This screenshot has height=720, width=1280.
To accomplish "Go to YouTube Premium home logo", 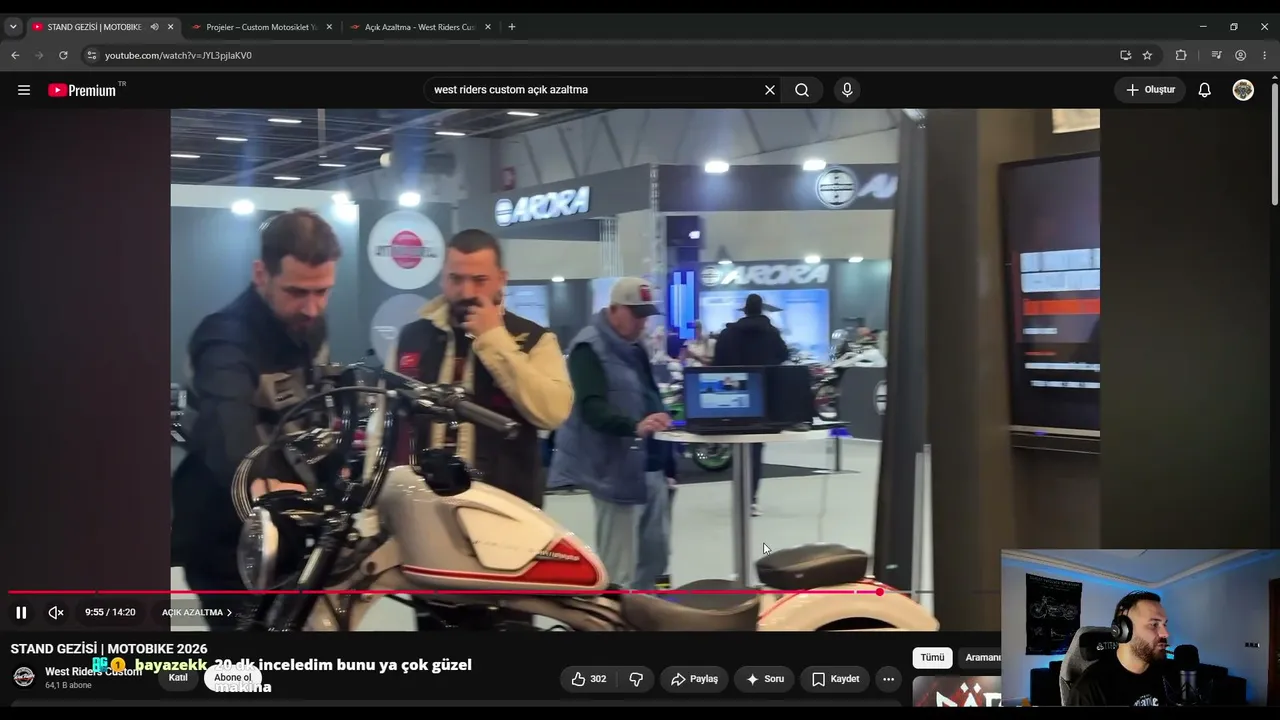I will [x=82, y=90].
